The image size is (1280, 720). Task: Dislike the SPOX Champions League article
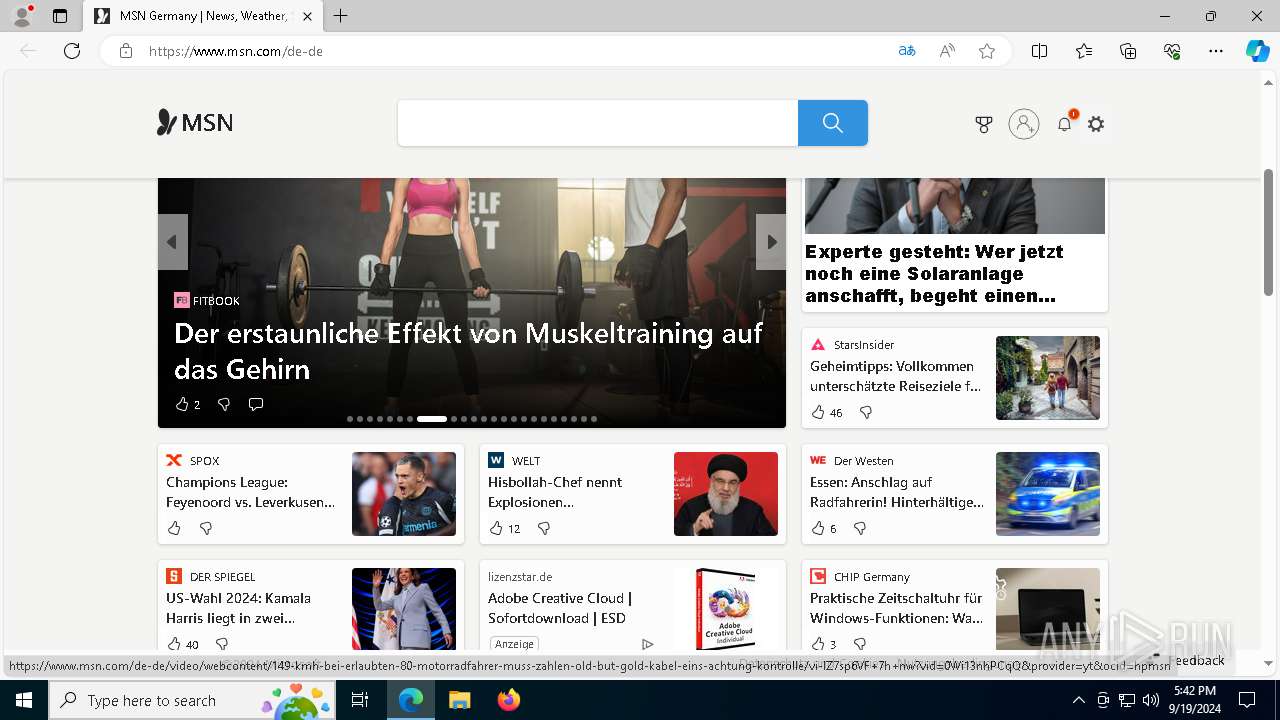[x=206, y=528]
